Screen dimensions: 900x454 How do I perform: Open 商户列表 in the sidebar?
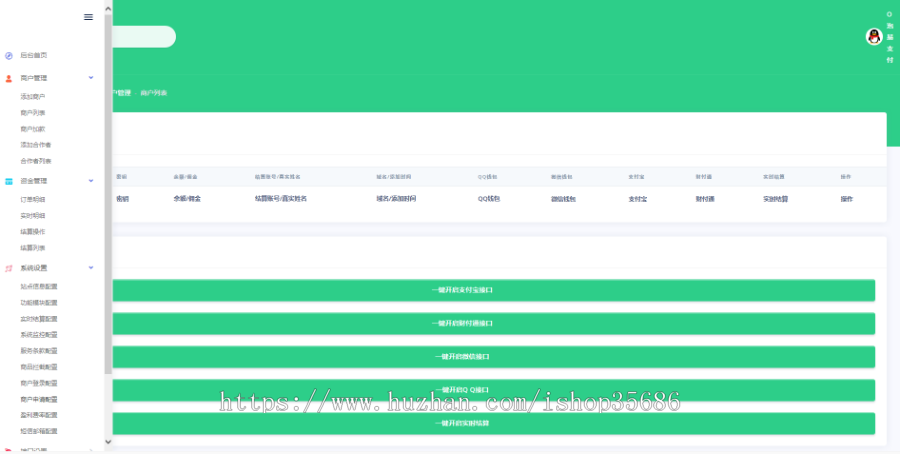point(33,113)
